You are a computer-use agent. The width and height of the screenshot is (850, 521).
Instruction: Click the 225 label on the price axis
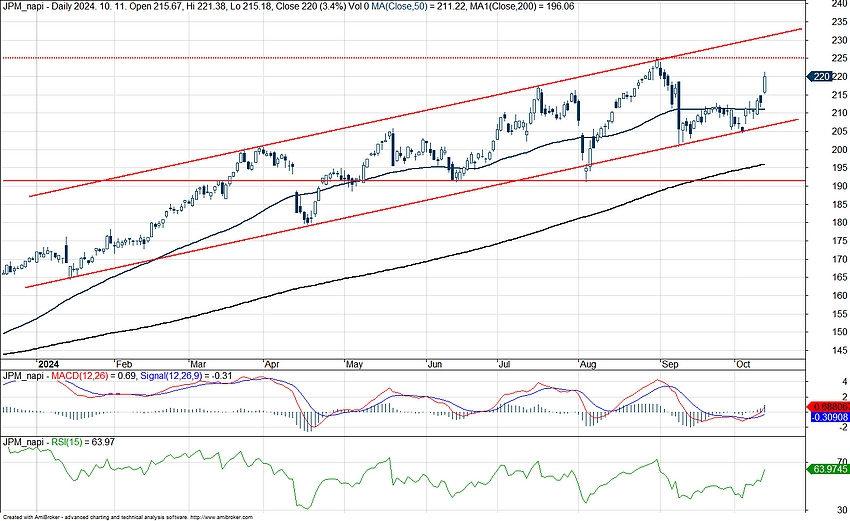point(840,58)
